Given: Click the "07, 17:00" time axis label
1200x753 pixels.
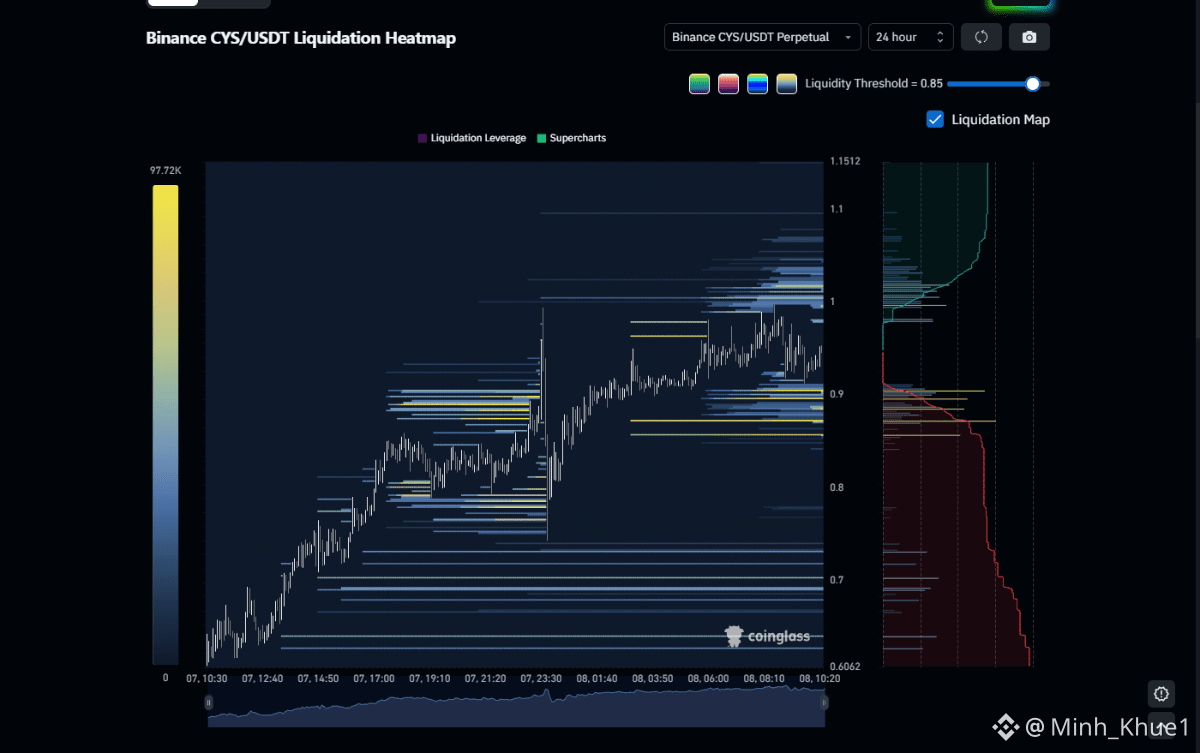Looking at the screenshot, I should (x=374, y=678).
